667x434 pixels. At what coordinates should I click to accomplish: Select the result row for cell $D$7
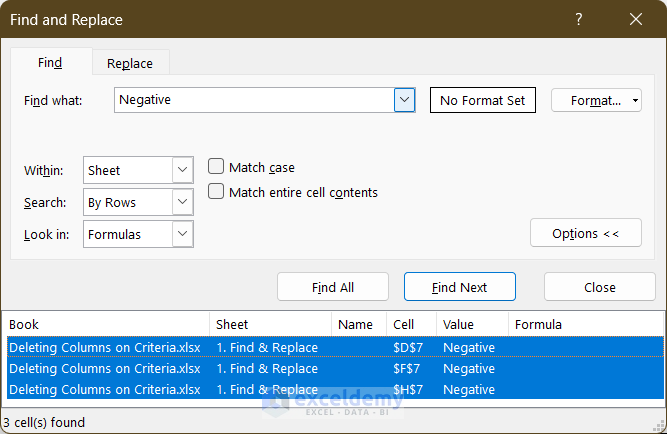tap(300, 348)
